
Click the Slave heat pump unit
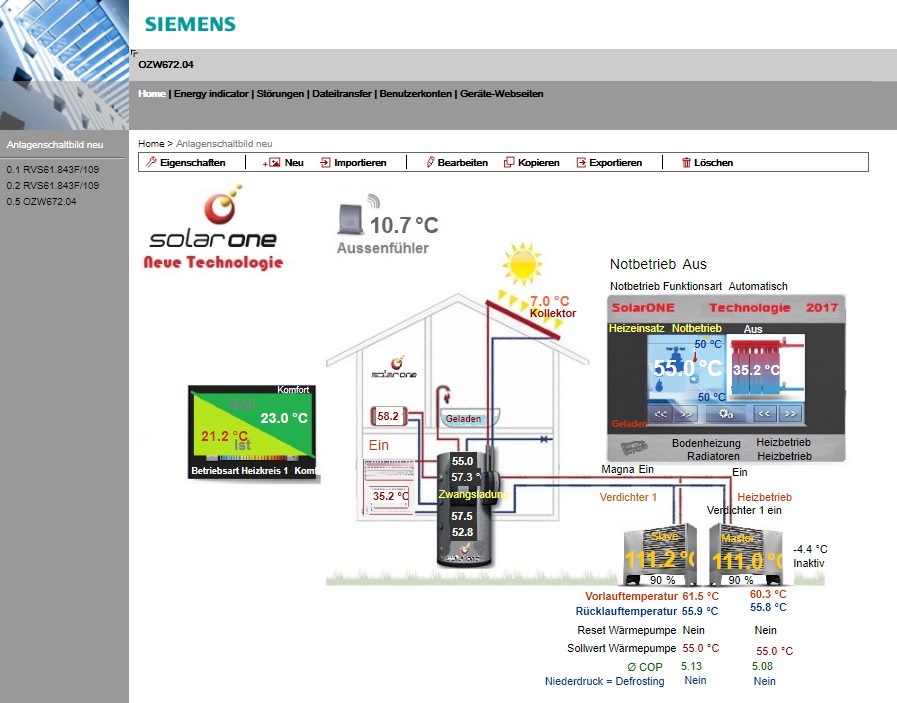coord(660,555)
